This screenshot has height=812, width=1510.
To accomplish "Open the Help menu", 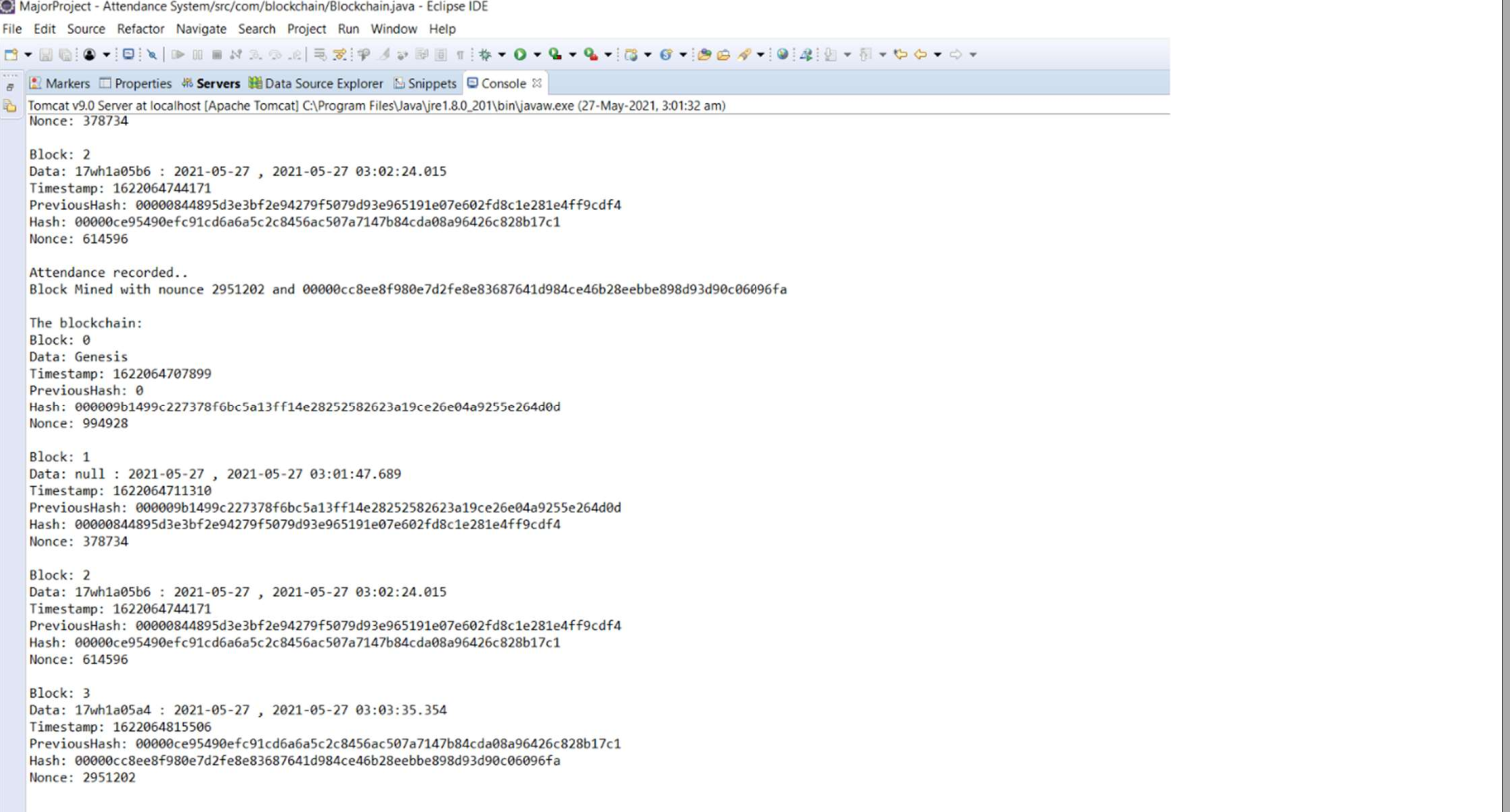I will 442,29.
